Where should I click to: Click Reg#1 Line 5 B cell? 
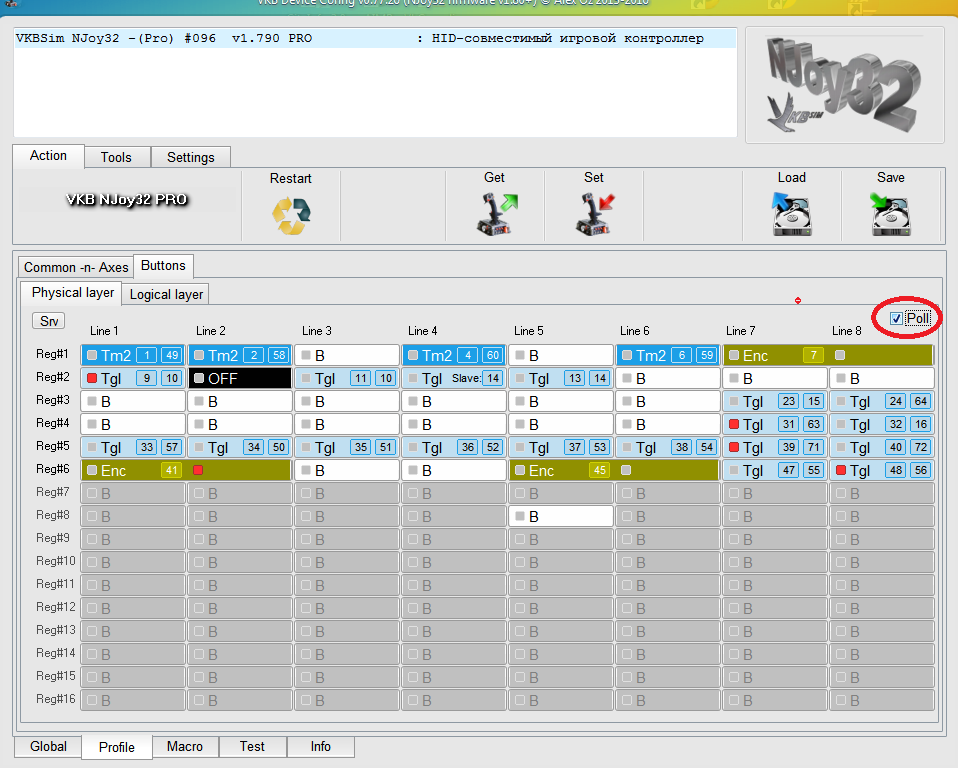pyautogui.click(x=561, y=355)
